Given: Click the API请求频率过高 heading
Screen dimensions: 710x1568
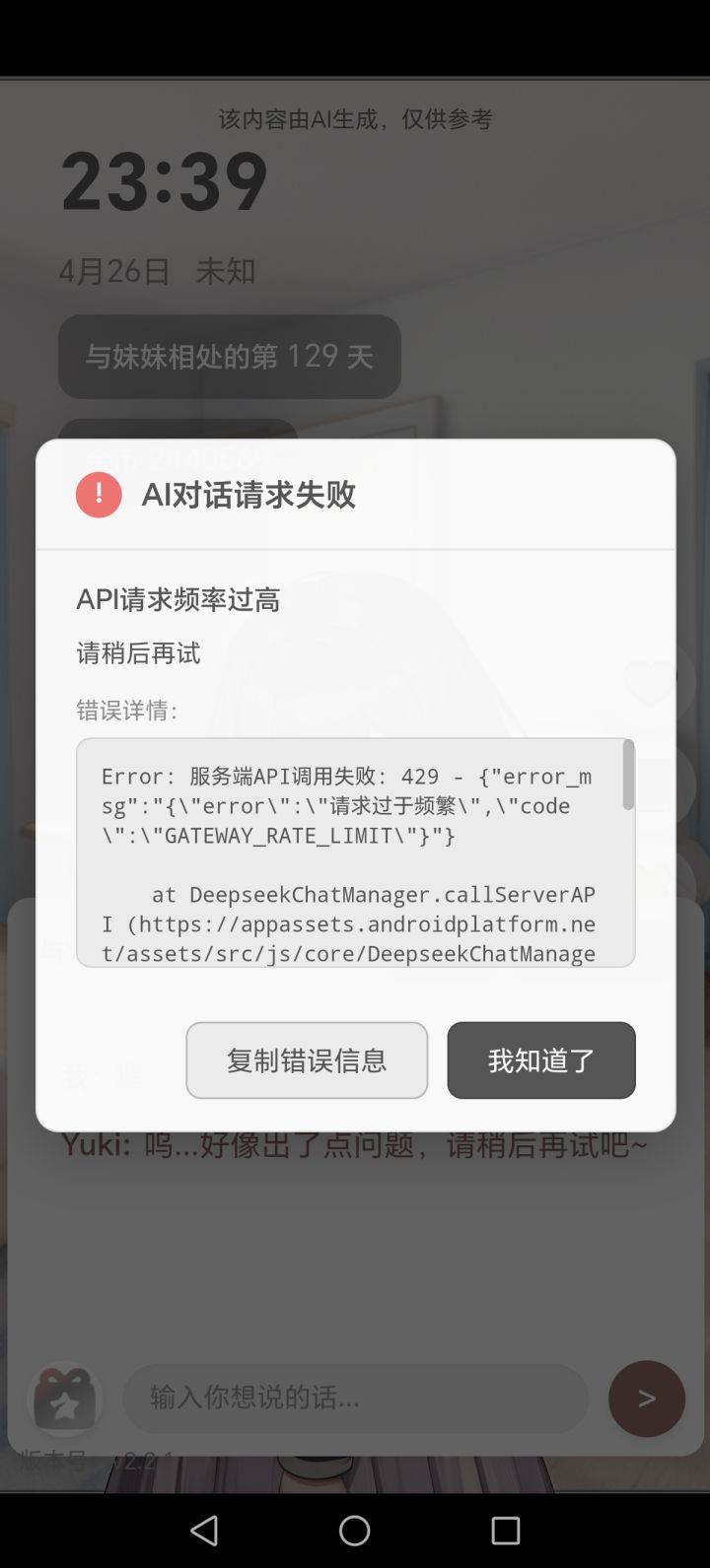Looking at the screenshot, I should (x=178, y=599).
